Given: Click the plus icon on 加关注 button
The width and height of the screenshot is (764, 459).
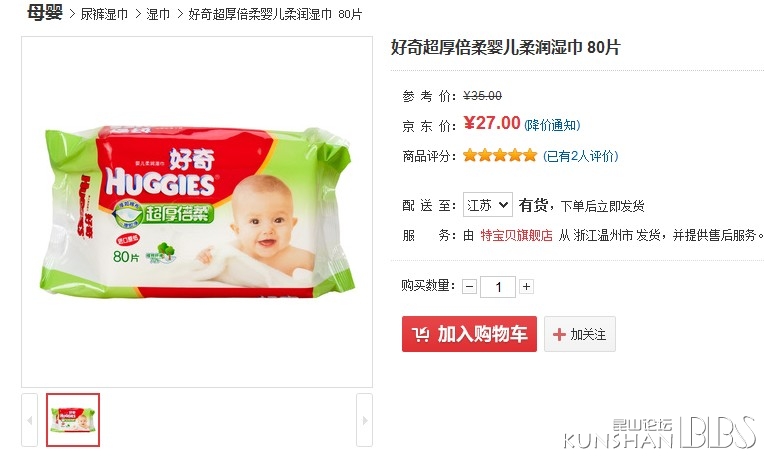Looking at the screenshot, I should [x=559, y=334].
